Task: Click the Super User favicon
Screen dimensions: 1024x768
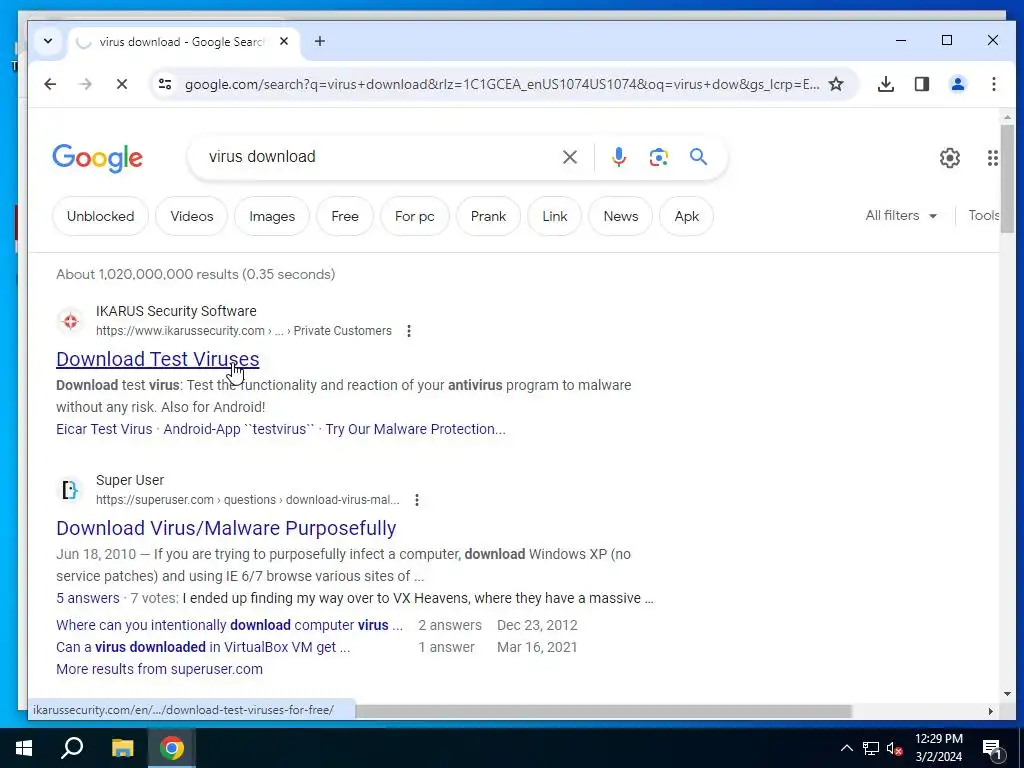Action: click(70, 490)
